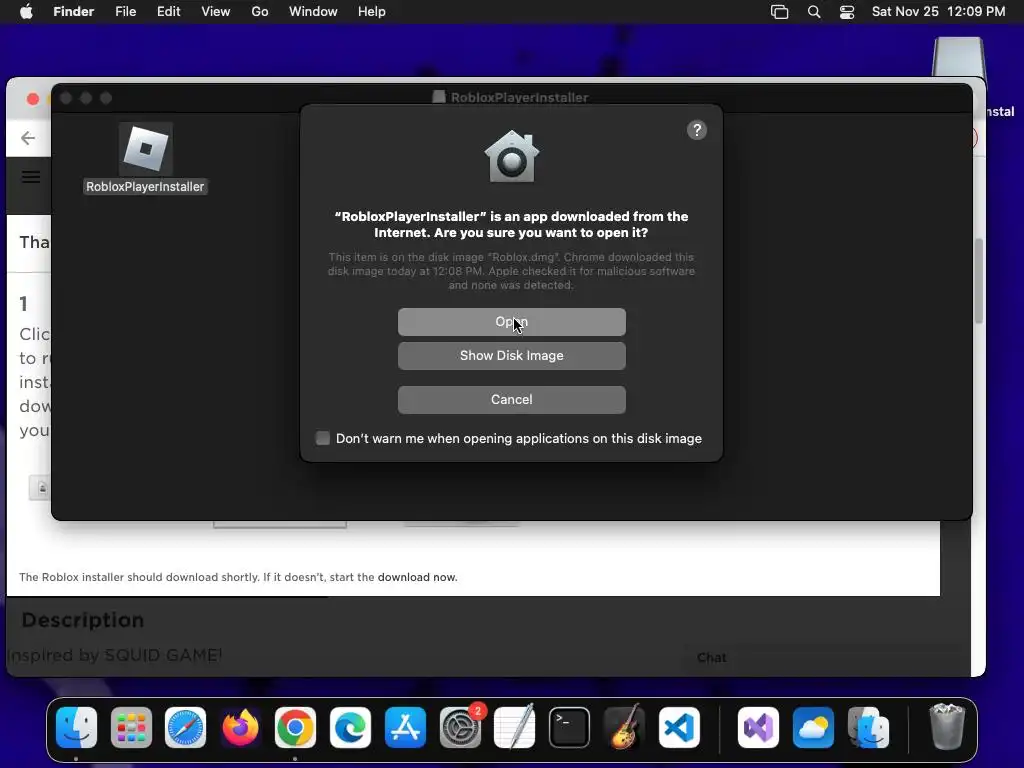Launch Safari from the Dock
The width and height of the screenshot is (1024, 768).
pyautogui.click(x=185, y=728)
